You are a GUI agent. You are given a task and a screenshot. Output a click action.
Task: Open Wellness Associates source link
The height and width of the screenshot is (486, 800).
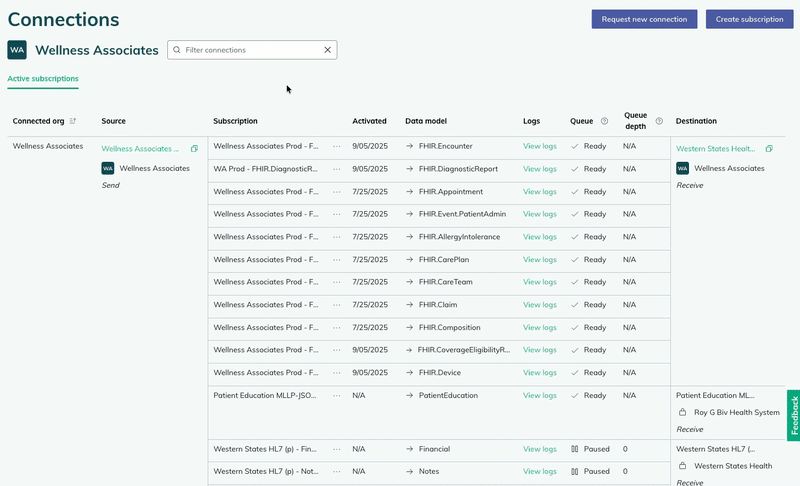(140, 149)
